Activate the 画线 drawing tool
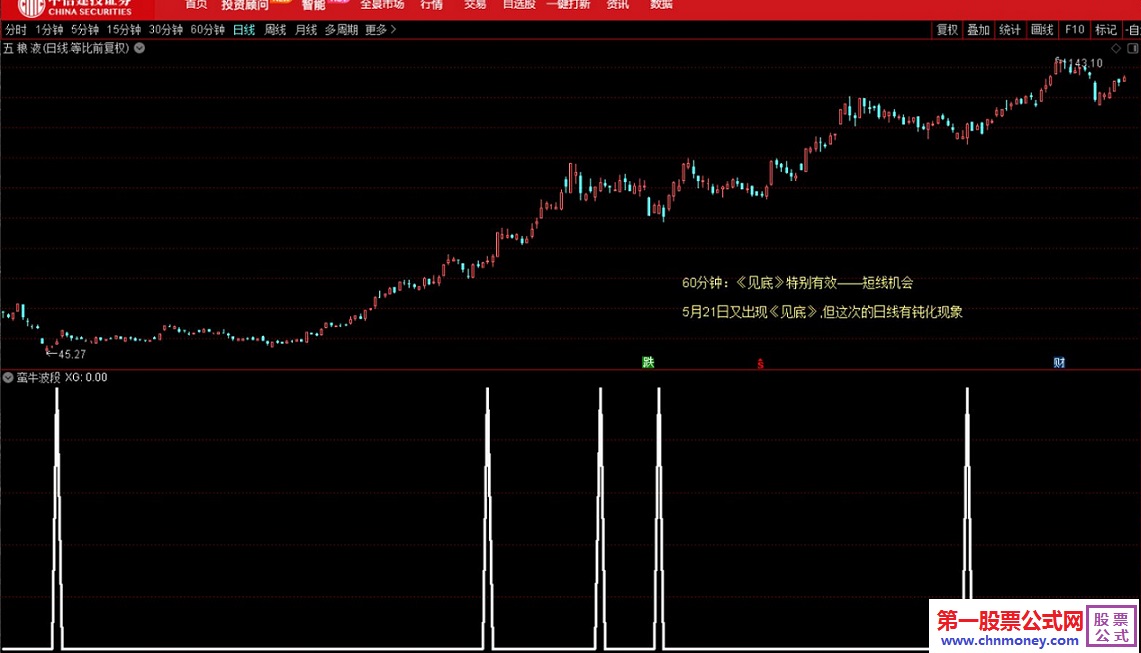Screen dimensions: 1141x653 click(1042, 30)
